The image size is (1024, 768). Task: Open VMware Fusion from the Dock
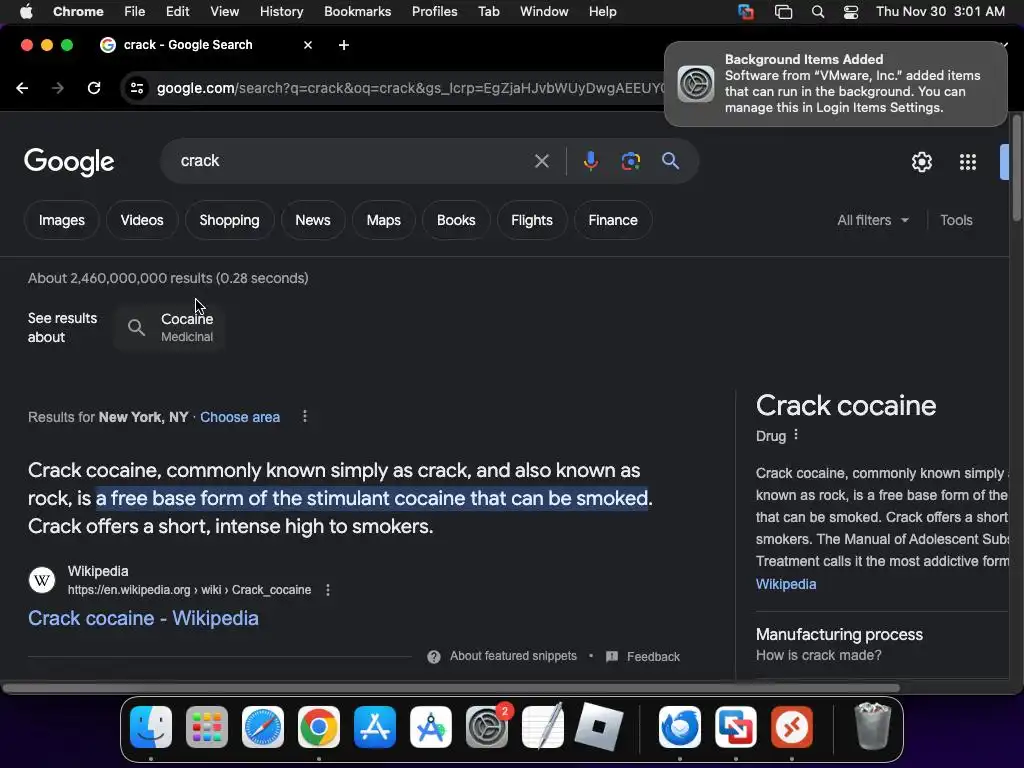[x=736, y=727]
